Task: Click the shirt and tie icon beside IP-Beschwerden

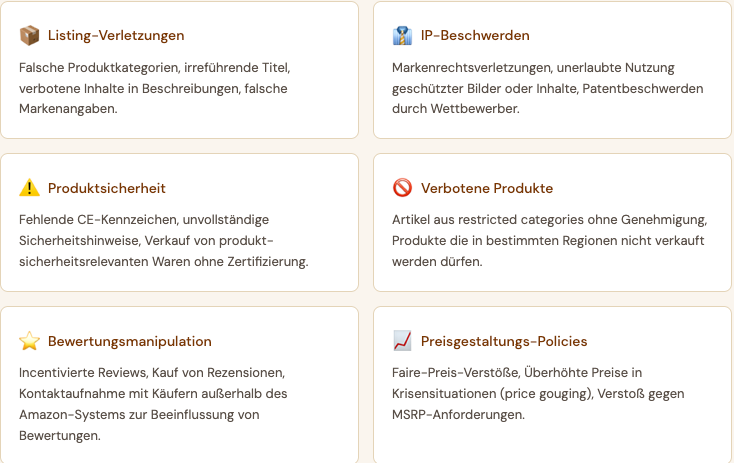Action: (x=402, y=36)
